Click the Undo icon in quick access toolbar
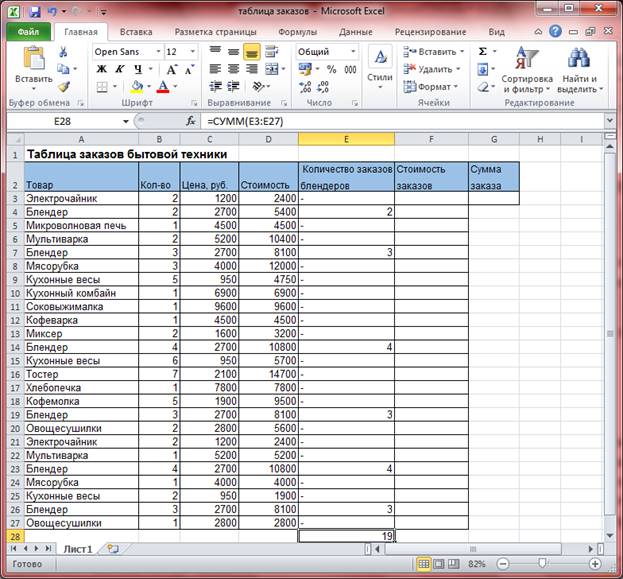 pos(52,12)
